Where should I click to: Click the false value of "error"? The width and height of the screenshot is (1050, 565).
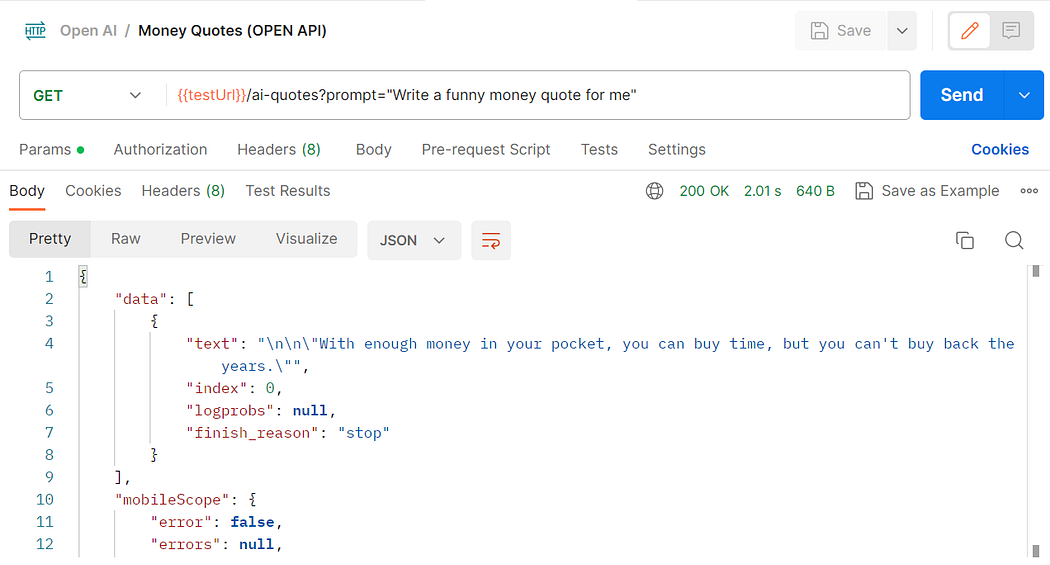tap(252, 522)
